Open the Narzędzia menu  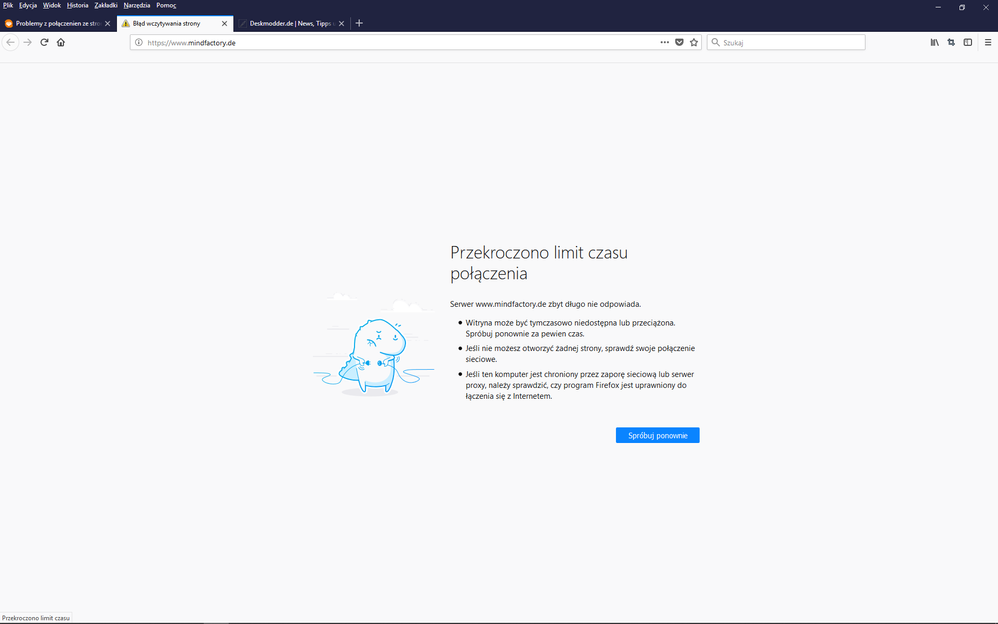[137, 5]
